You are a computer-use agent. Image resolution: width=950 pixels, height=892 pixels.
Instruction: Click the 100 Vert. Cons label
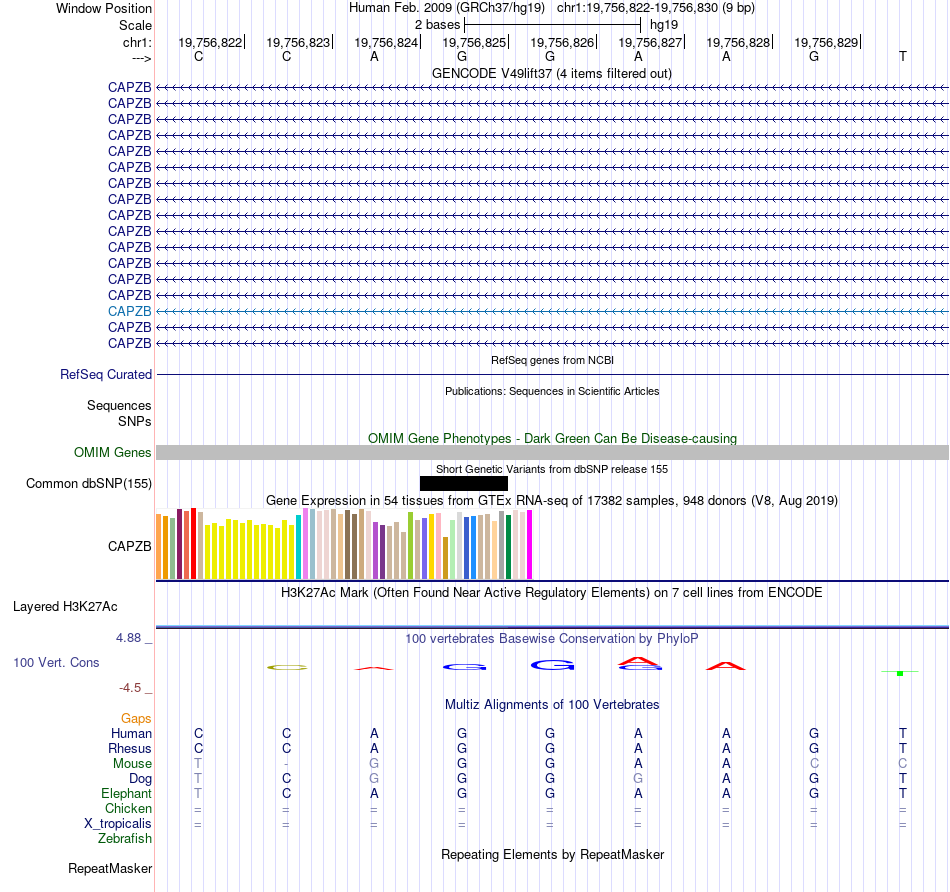tap(56, 662)
